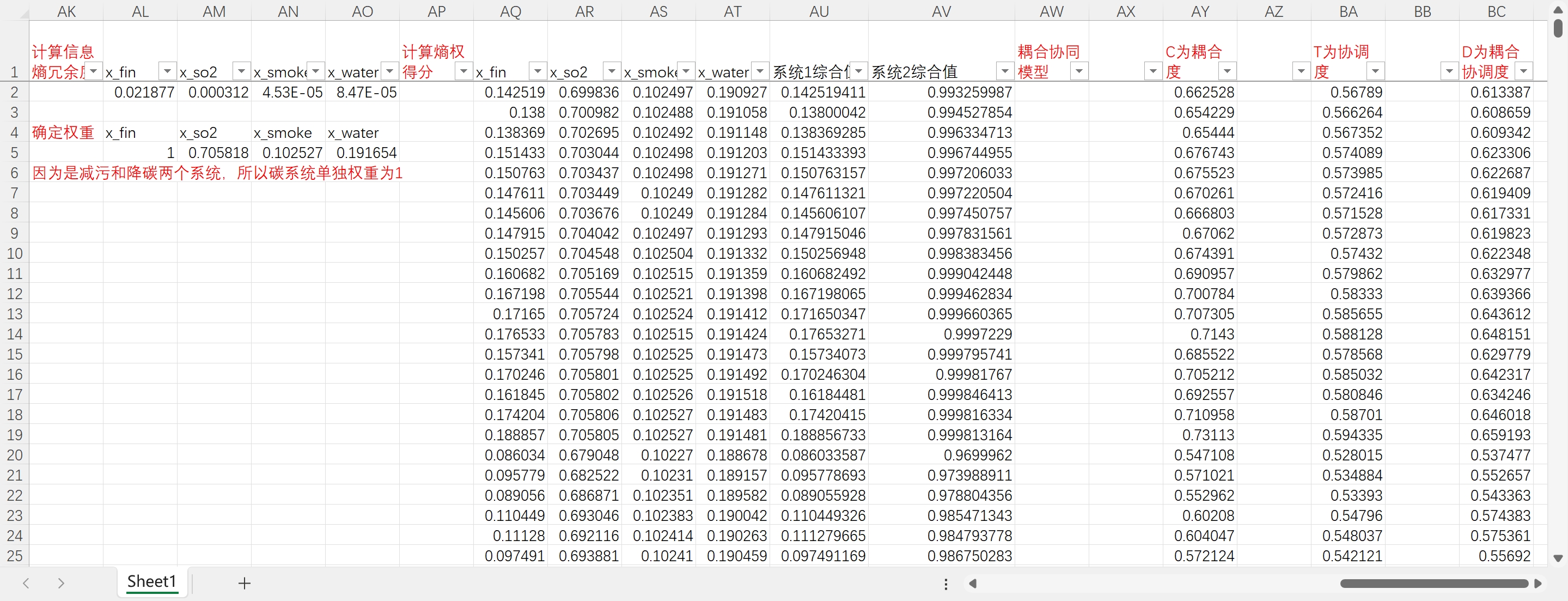Open filter dropdown for 耦合协同模型 column
Image resolution: width=1568 pixels, height=601 pixels.
pyautogui.click(x=1078, y=71)
